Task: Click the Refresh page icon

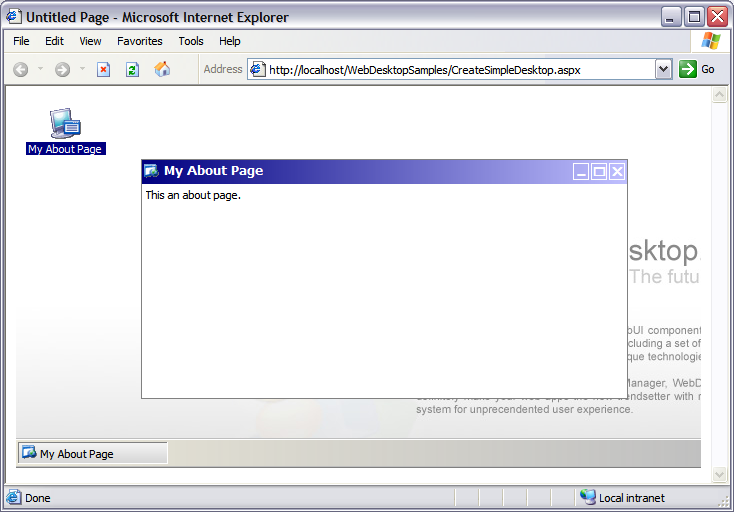Action: (132, 69)
